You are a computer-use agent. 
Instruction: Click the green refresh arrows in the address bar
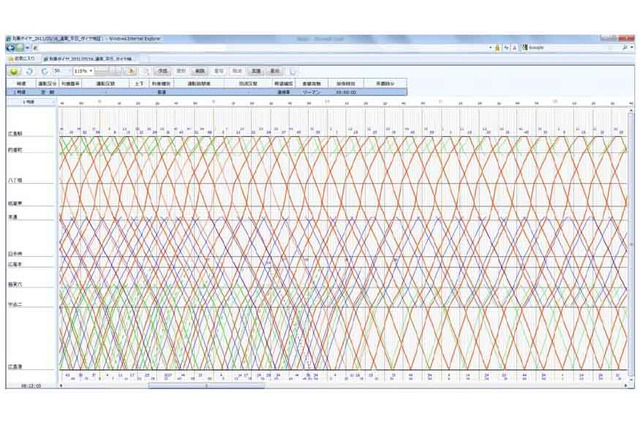pyautogui.click(x=506, y=48)
